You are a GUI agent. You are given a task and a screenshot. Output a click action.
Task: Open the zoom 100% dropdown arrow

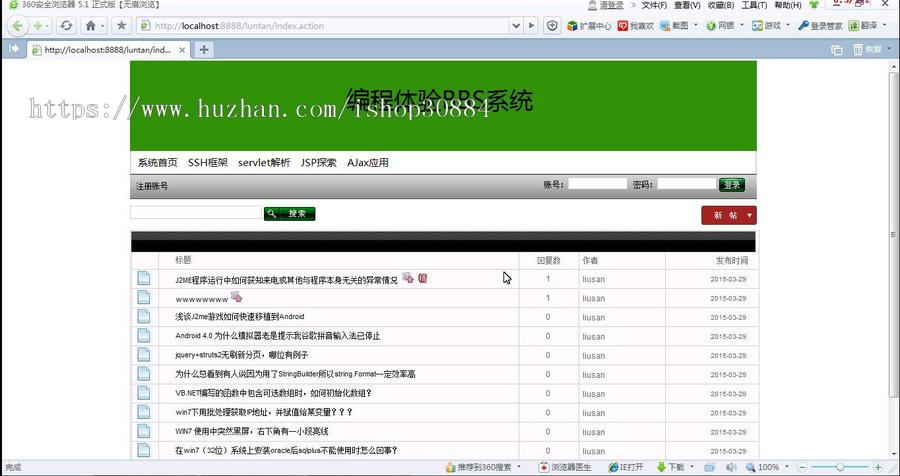[x=787, y=467]
